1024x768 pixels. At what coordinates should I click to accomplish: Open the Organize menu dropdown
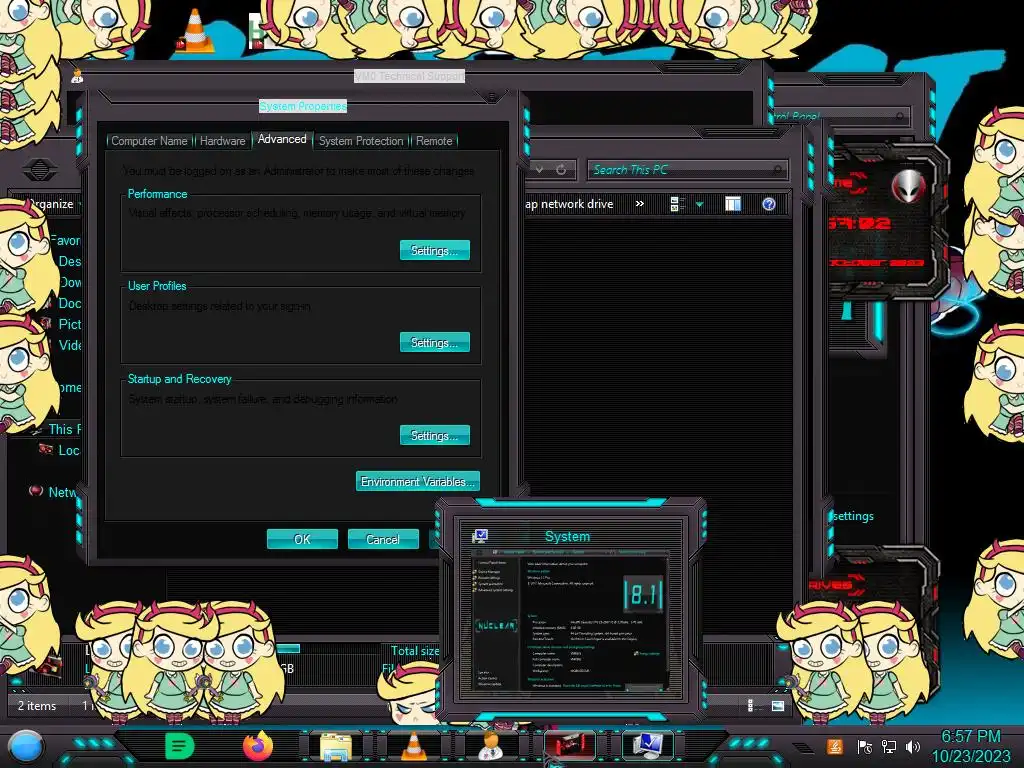click(54, 204)
